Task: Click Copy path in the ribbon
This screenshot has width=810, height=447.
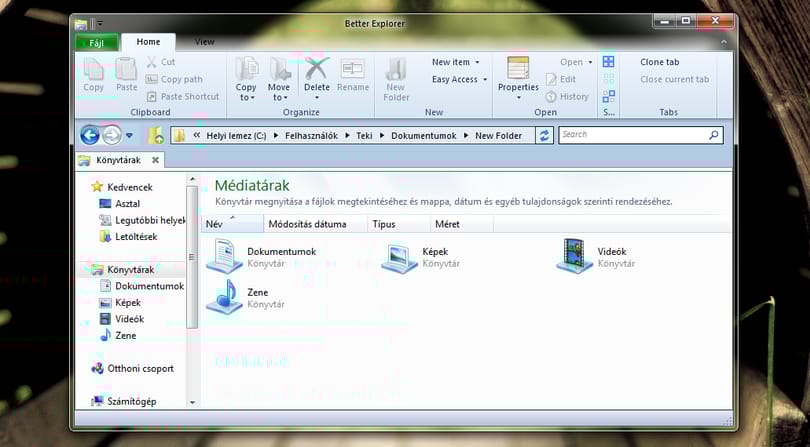Action: click(174, 80)
